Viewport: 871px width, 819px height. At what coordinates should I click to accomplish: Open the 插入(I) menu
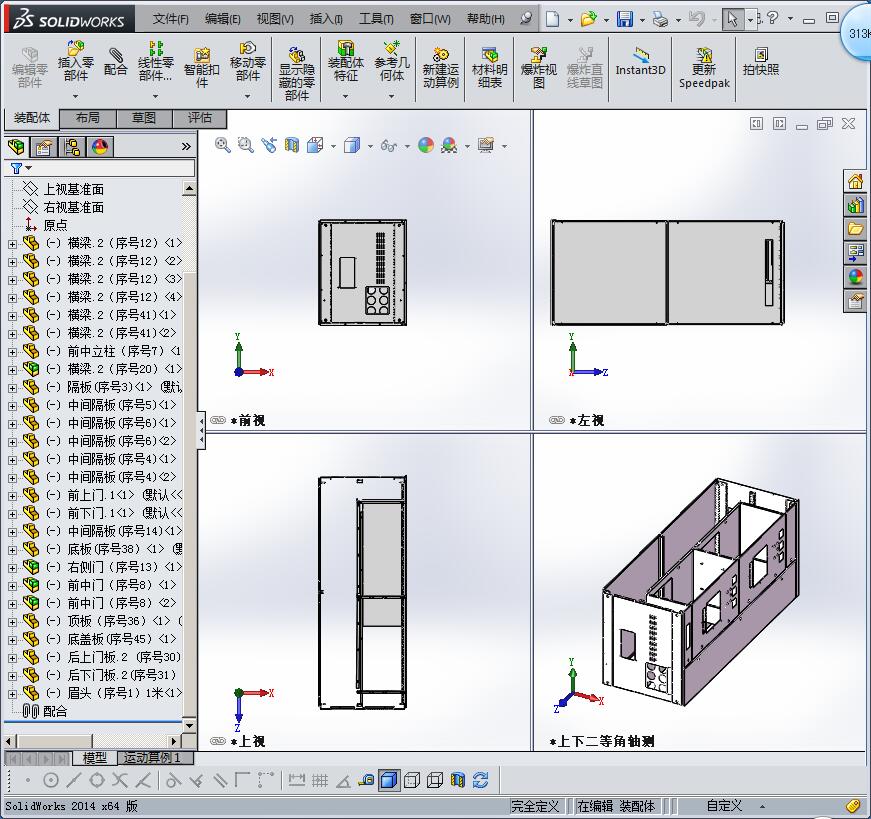(x=326, y=19)
